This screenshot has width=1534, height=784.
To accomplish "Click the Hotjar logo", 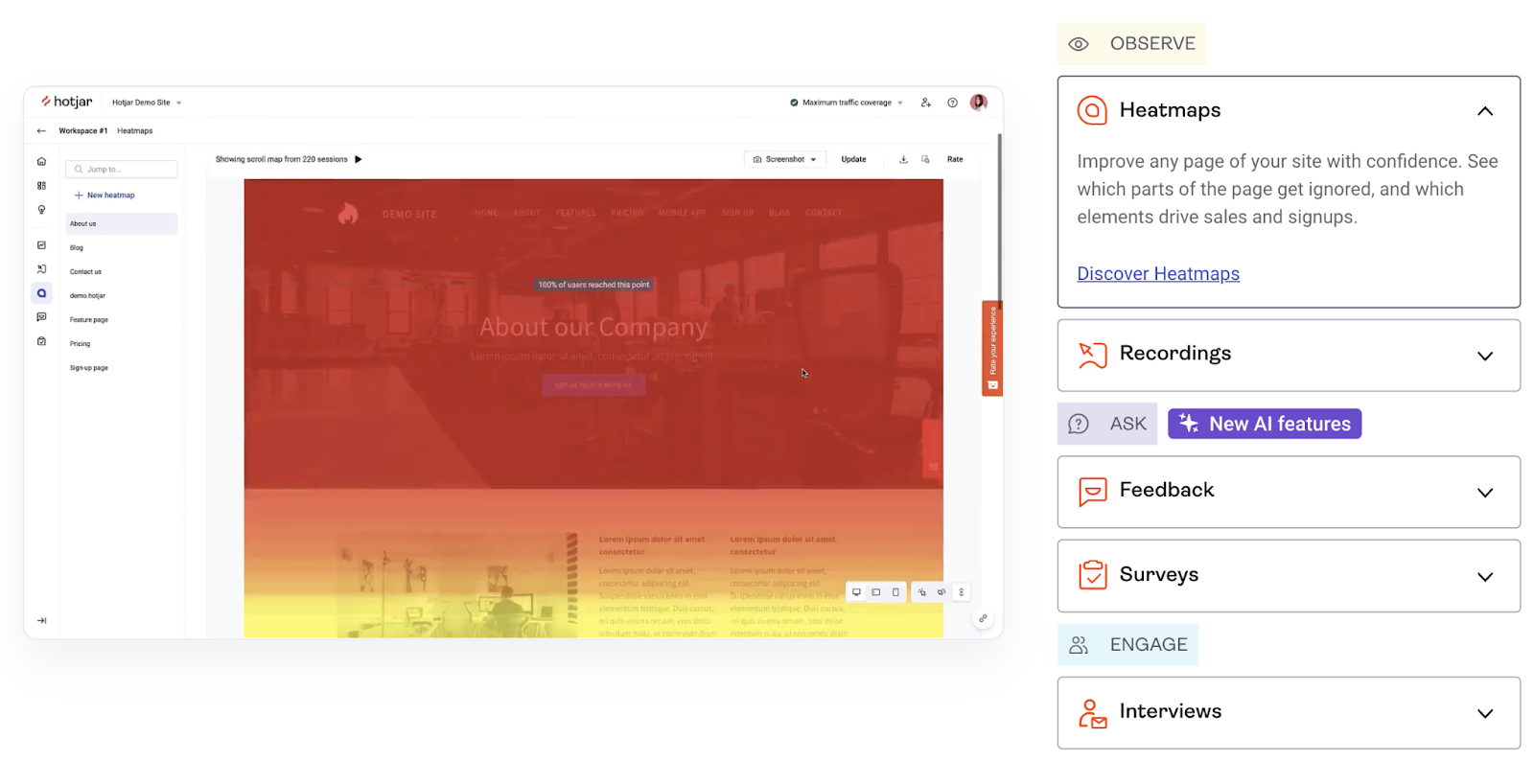I will click(66, 102).
